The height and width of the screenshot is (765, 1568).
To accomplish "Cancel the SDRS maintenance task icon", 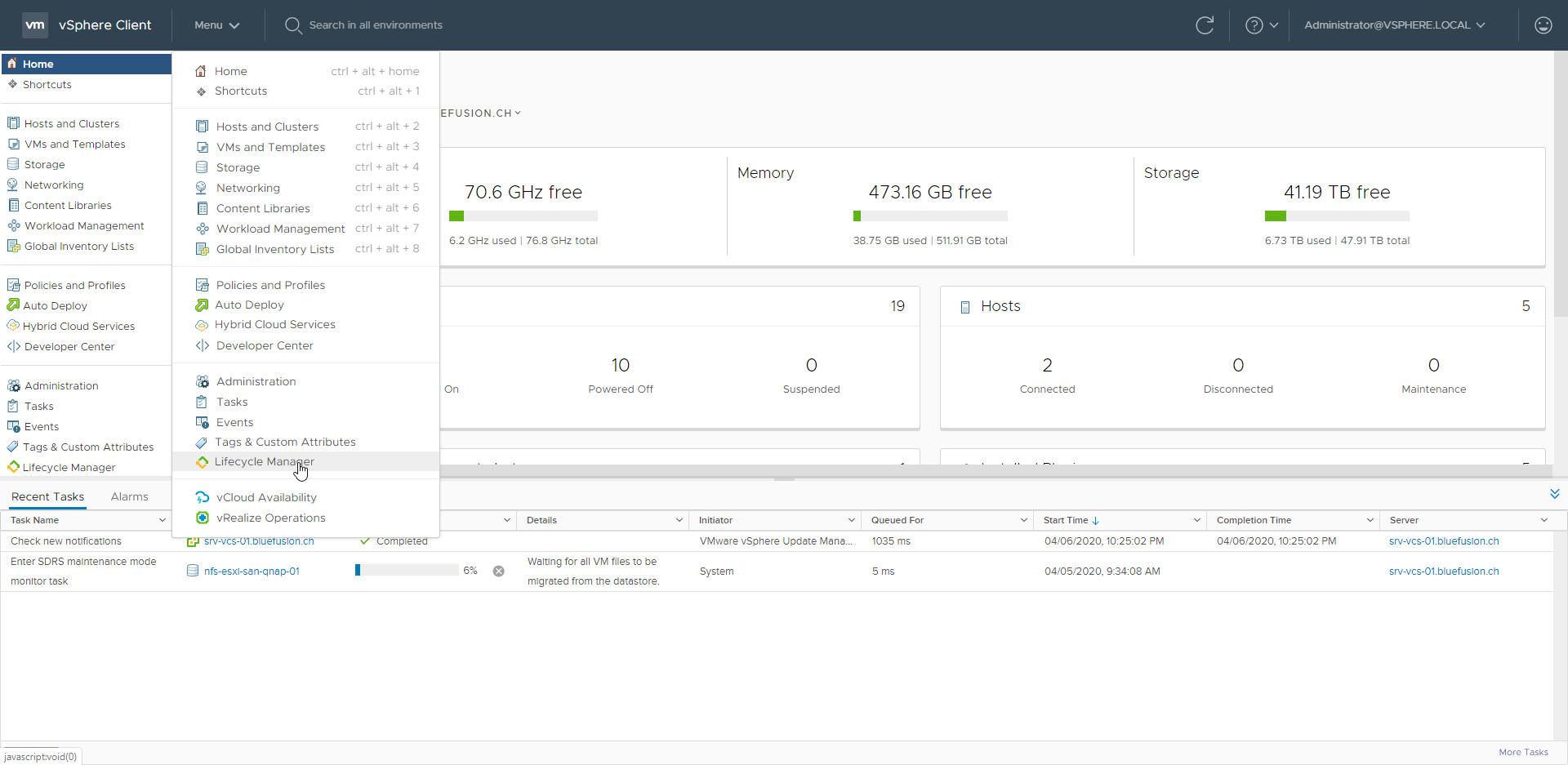I will click(498, 572).
